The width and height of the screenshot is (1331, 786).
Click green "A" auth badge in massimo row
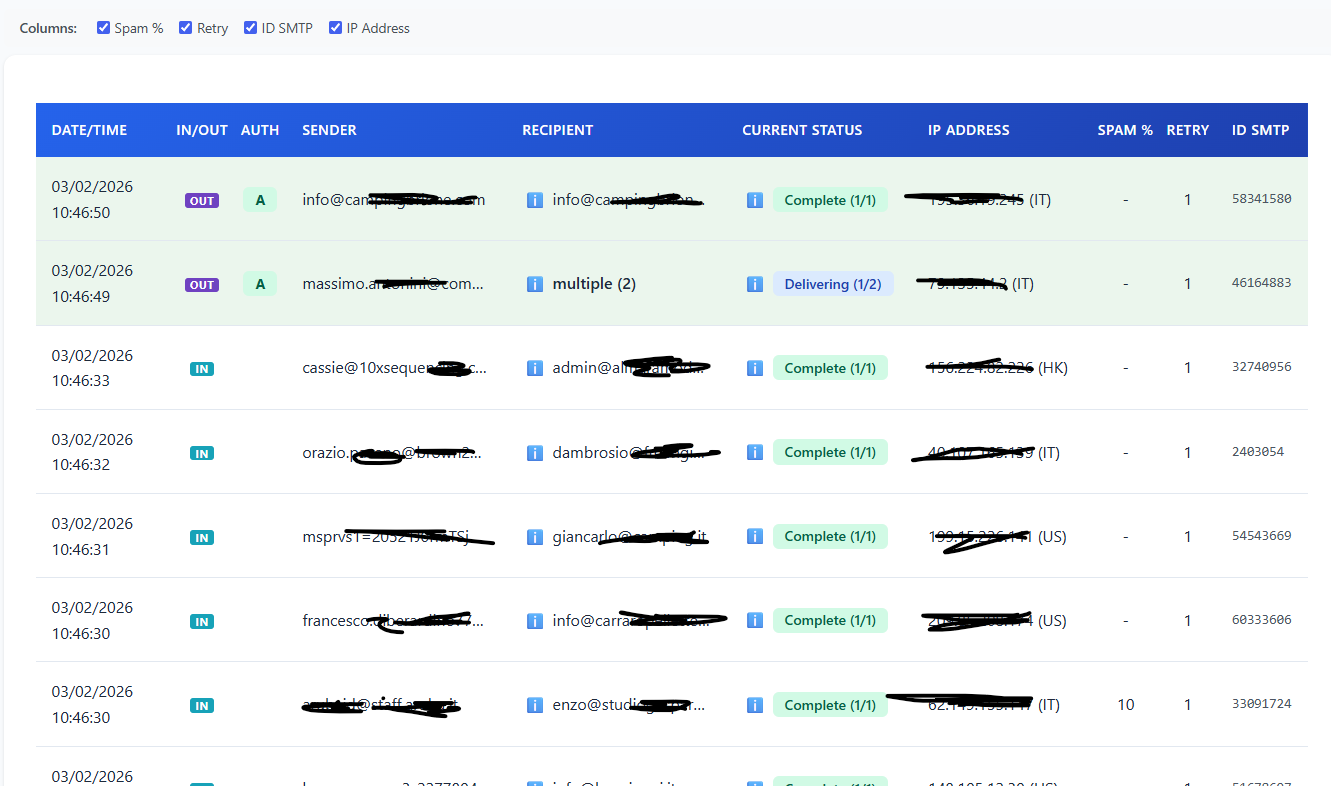click(x=260, y=284)
